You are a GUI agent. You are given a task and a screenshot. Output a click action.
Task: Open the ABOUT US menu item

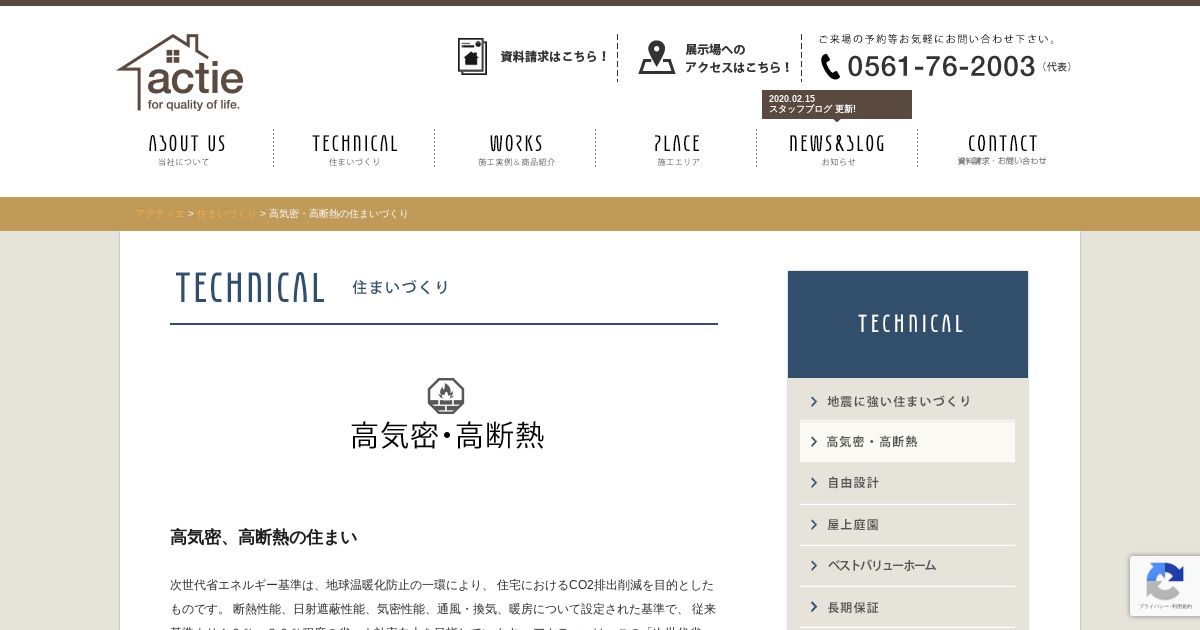(187, 148)
